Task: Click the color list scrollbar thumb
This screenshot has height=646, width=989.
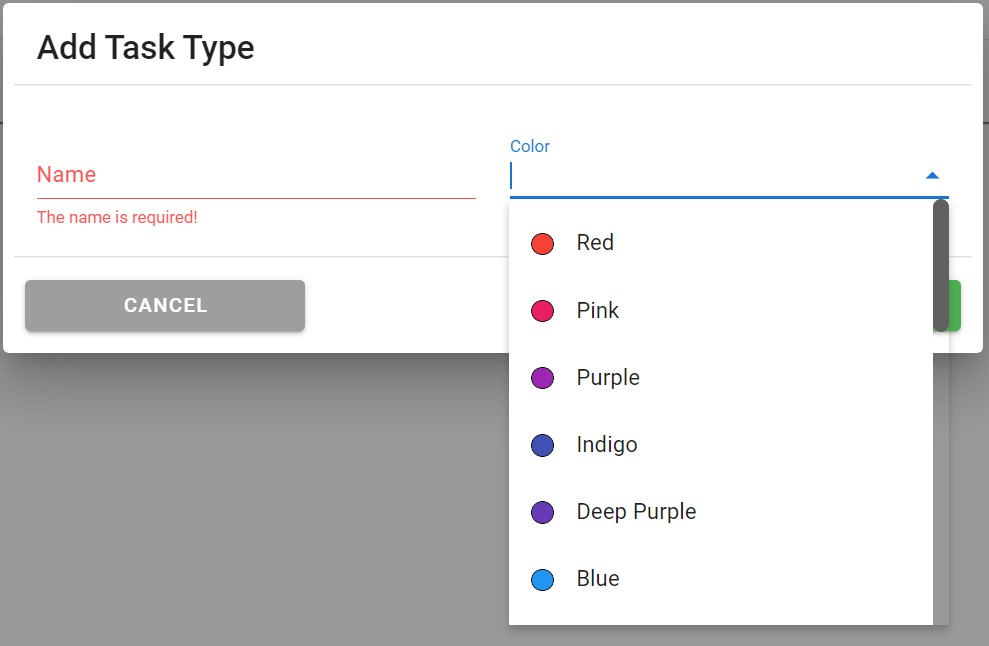Action: (x=940, y=265)
